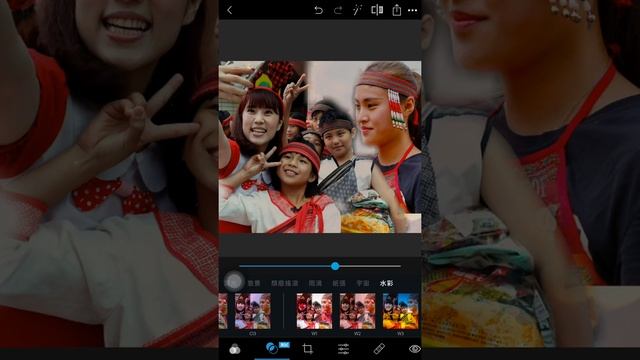
Task: Open the share export icon
Action: click(397, 10)
